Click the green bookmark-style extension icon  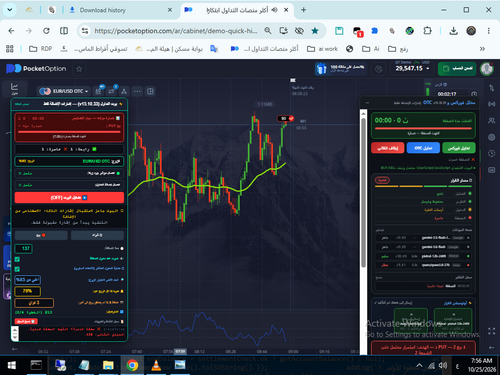click(x=339, y=31)
